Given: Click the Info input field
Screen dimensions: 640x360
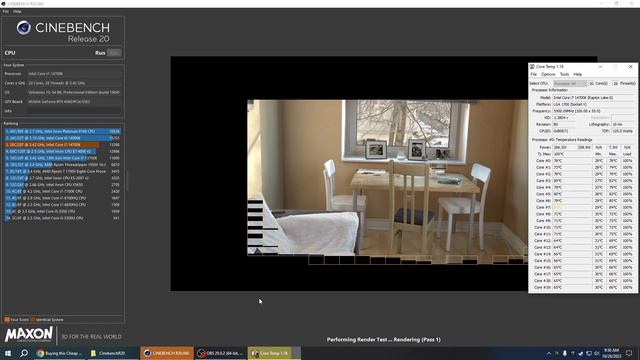Looking at the screenshot, I should (74, 111).
